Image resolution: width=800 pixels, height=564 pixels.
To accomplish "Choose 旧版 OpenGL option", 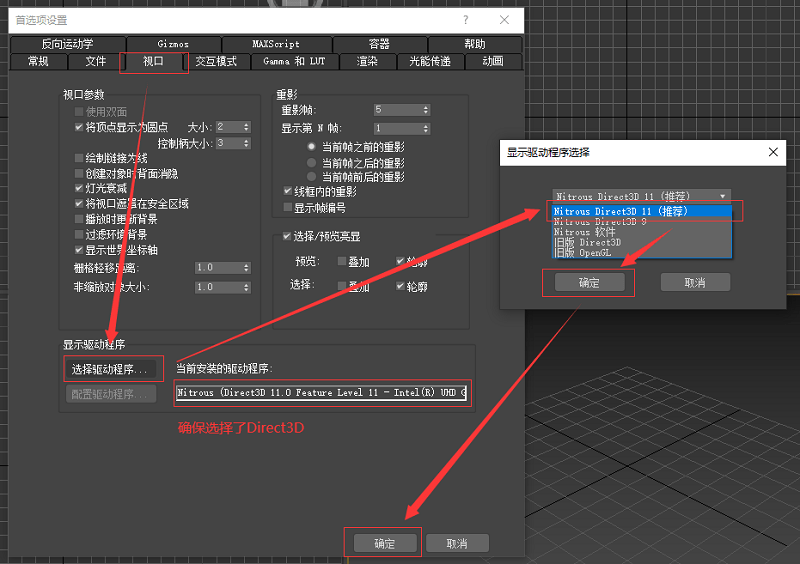I will click(642, 252).
